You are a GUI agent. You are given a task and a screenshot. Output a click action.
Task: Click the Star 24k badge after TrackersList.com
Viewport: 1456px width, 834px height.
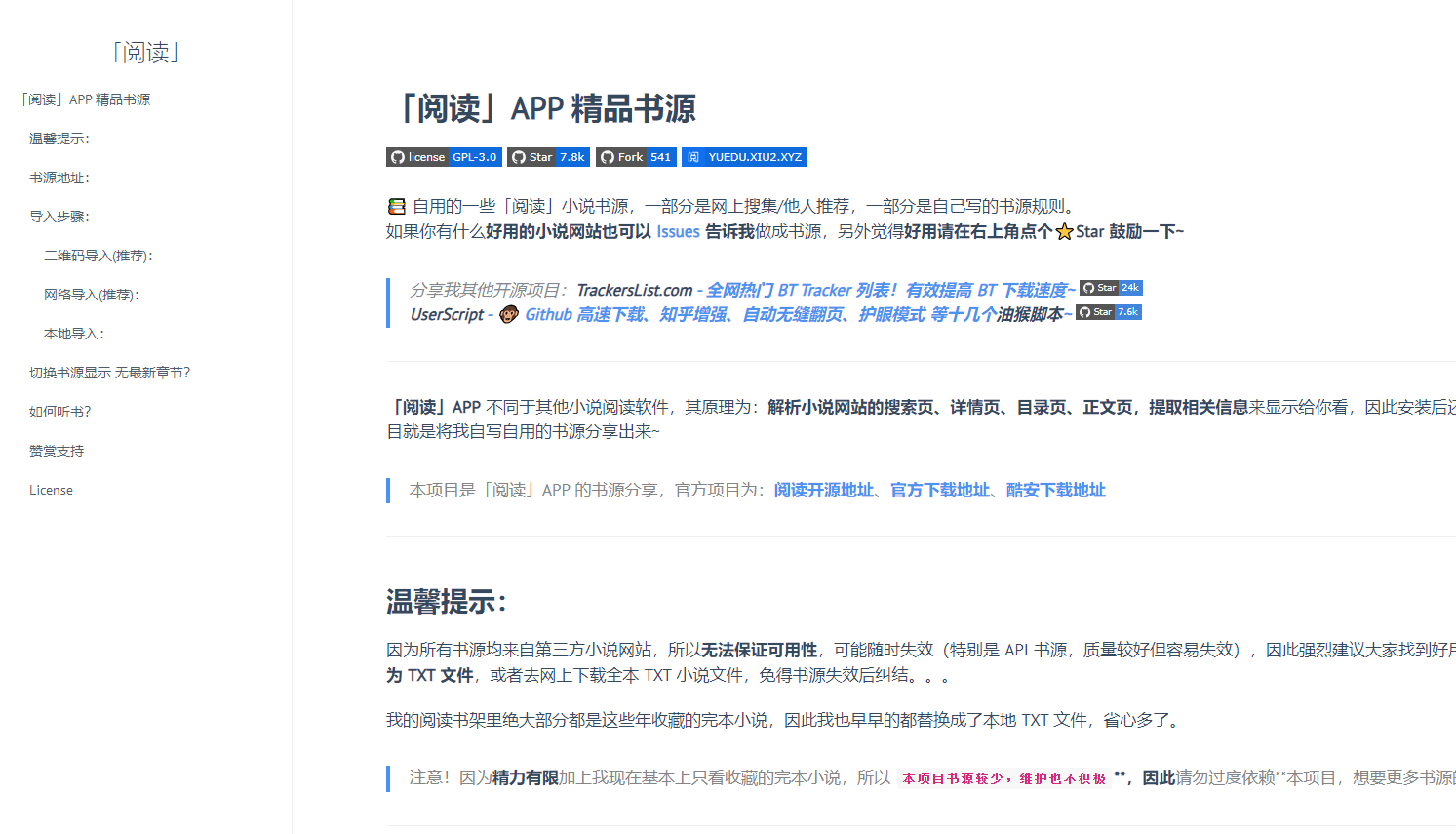point(1111,287)
